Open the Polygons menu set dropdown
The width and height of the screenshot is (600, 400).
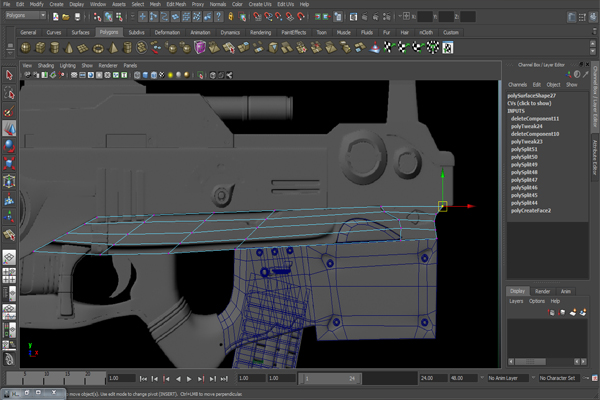(26, 15)
